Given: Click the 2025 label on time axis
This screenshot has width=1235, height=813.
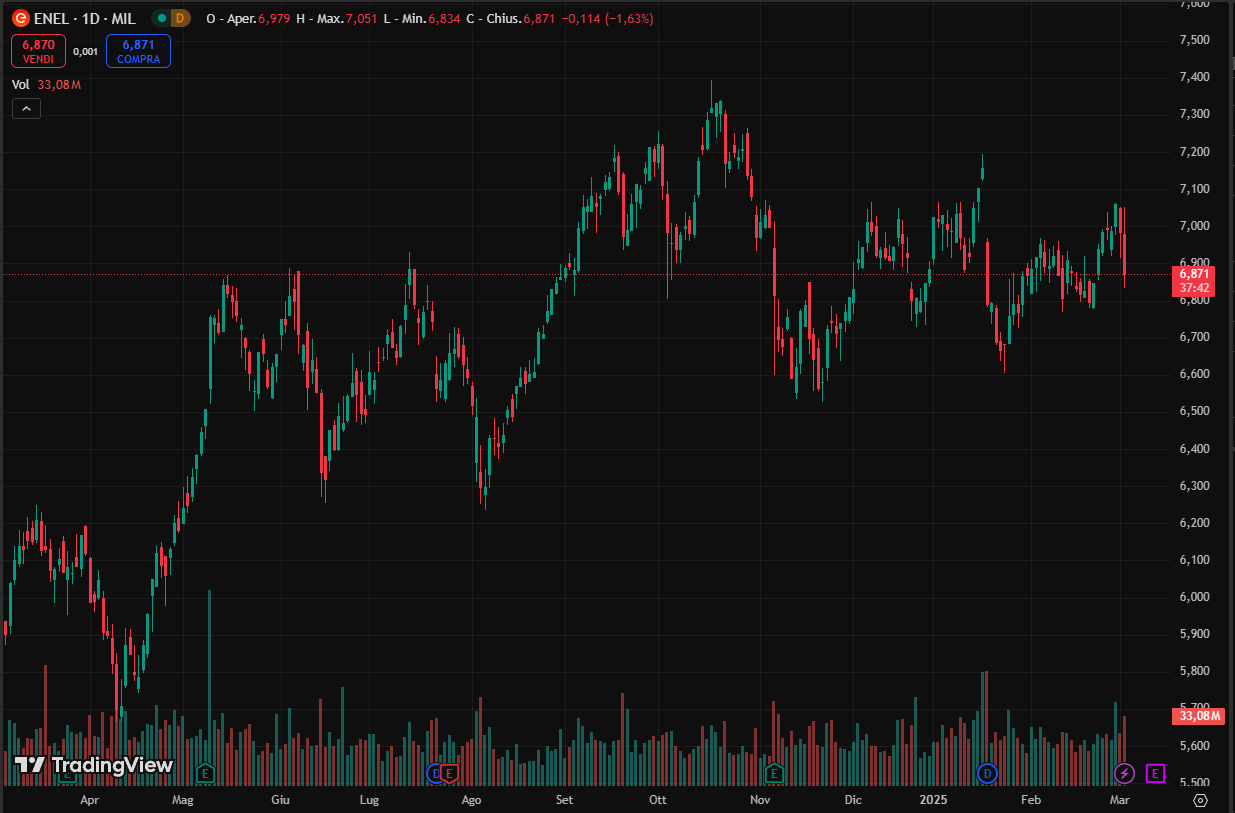Looking at the screenshot, I should tap(933, 800).
